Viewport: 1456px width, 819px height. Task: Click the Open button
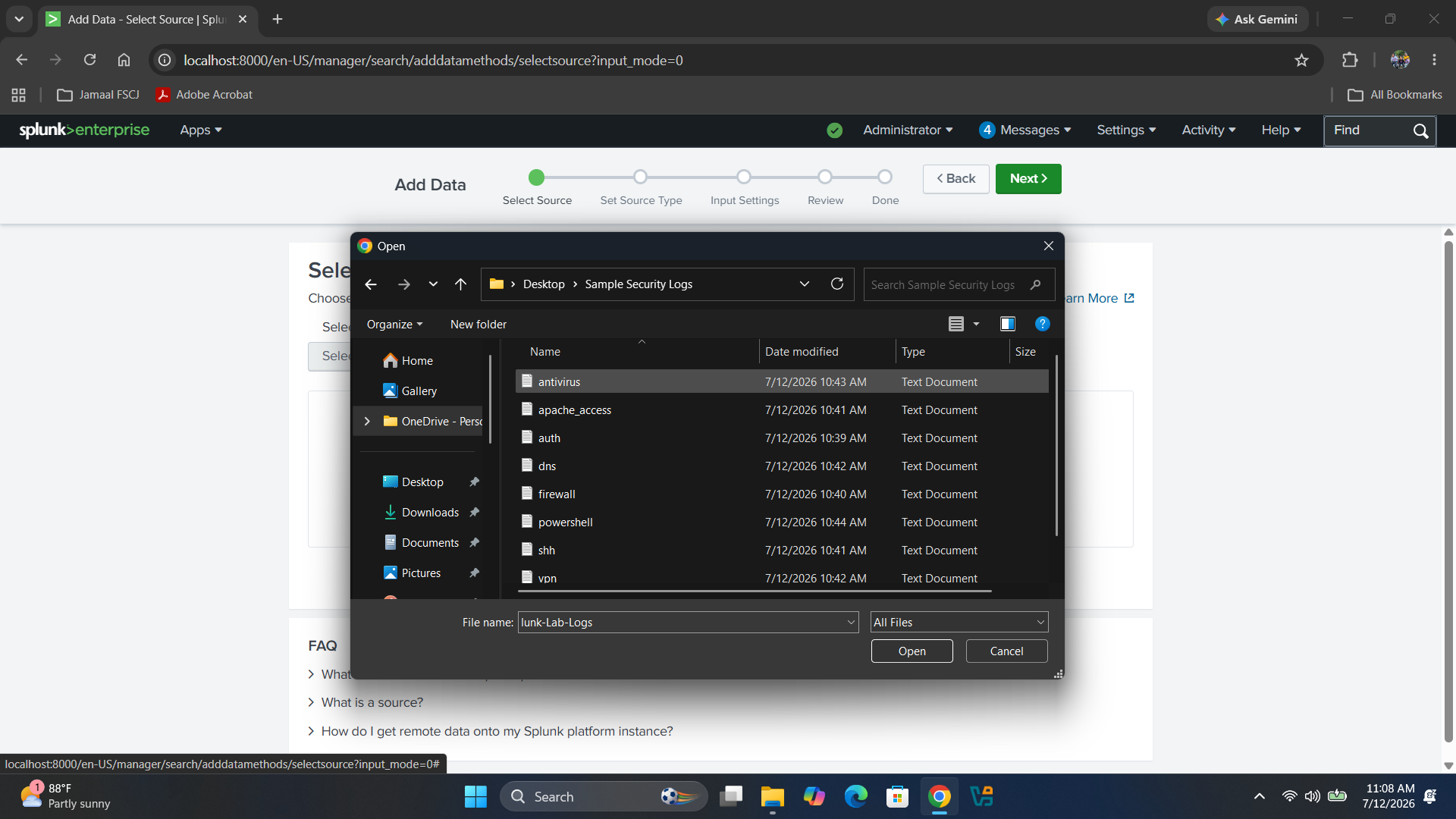click(x=912, y=651)
